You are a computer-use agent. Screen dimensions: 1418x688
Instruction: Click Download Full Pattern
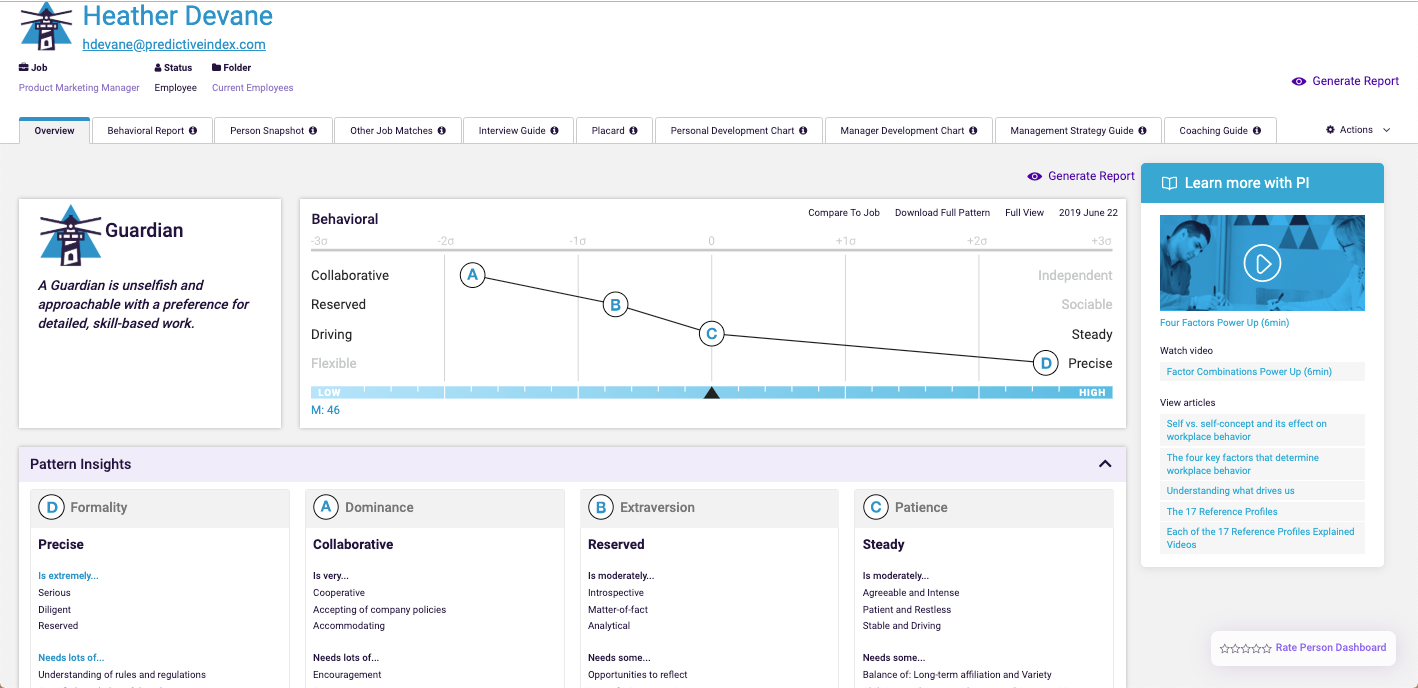pyautogui.click(x=942, y=213)
